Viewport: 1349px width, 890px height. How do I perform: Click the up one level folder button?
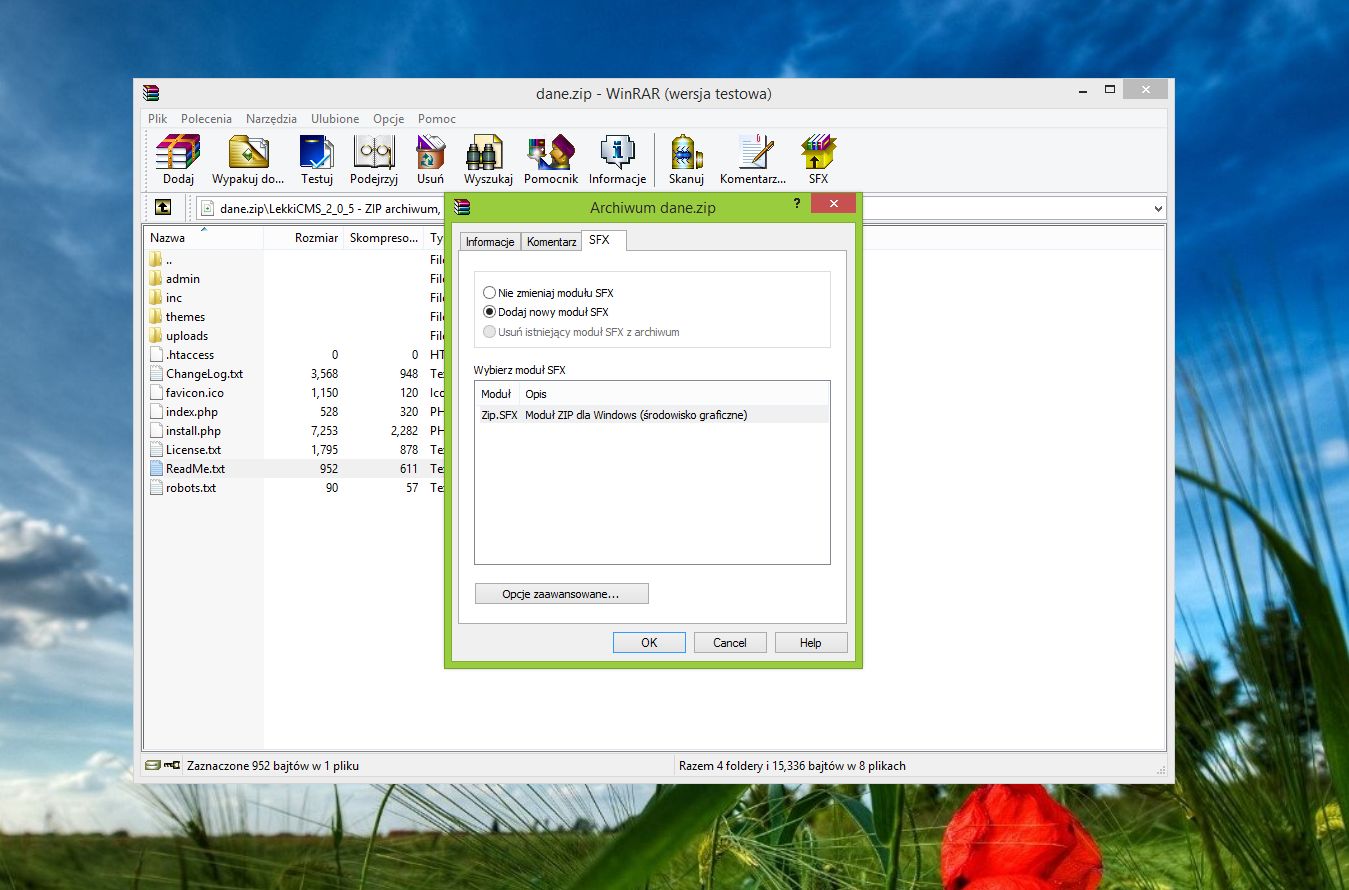coord(163,208)
